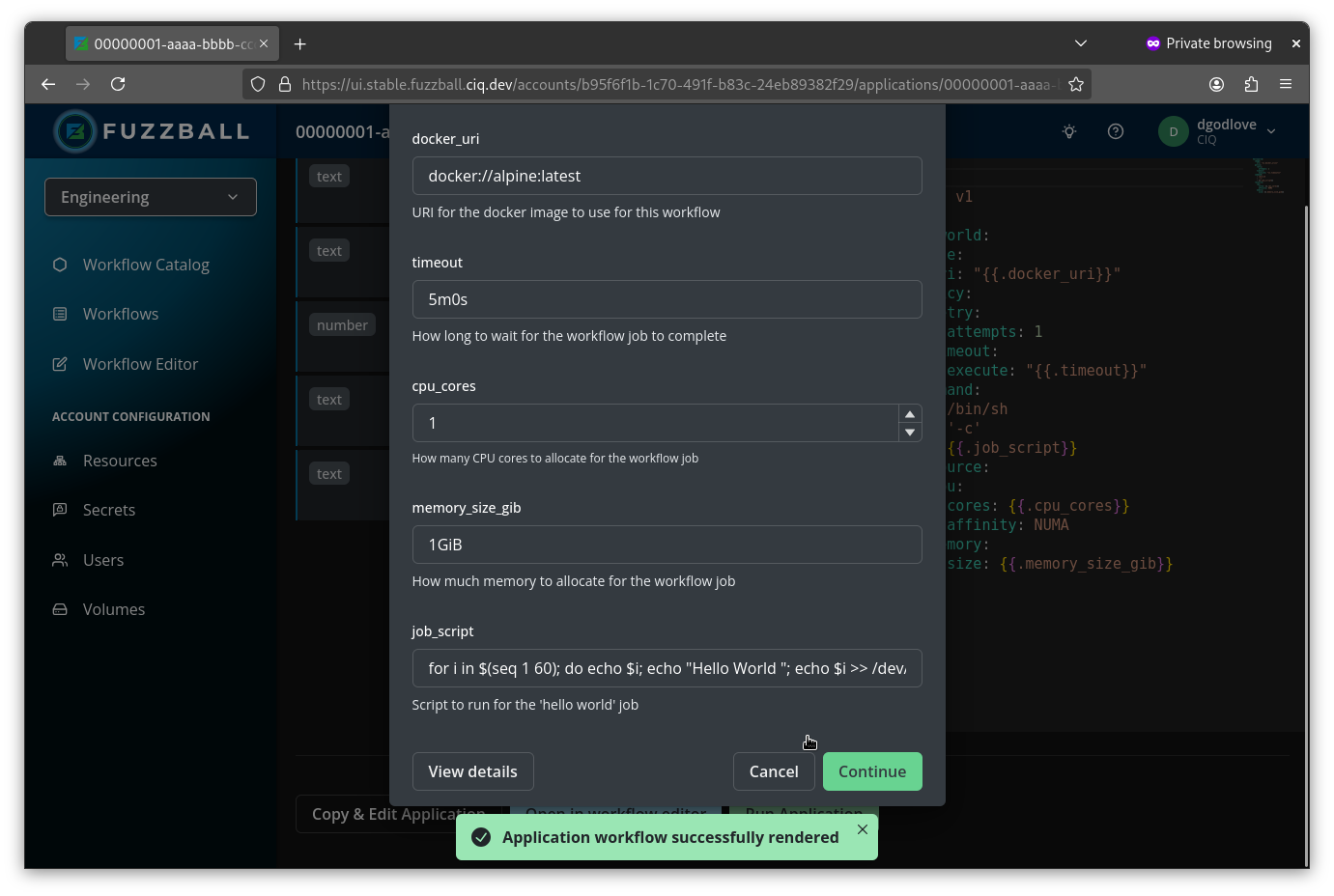Dismiss the workflow rendered success toast

pyautogui.click(x=862, y=829)
